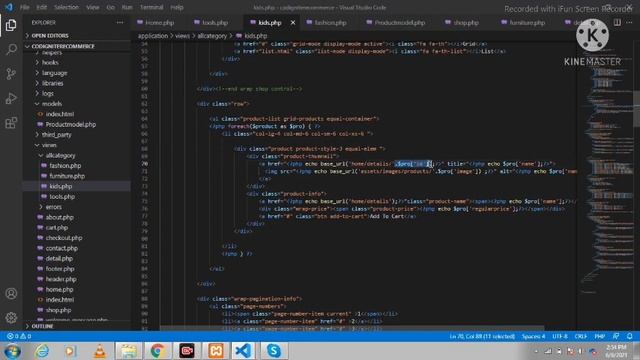The image size is (640, 360).
Task: Open XAMPP from the taskbar
Action: [216, 351]
